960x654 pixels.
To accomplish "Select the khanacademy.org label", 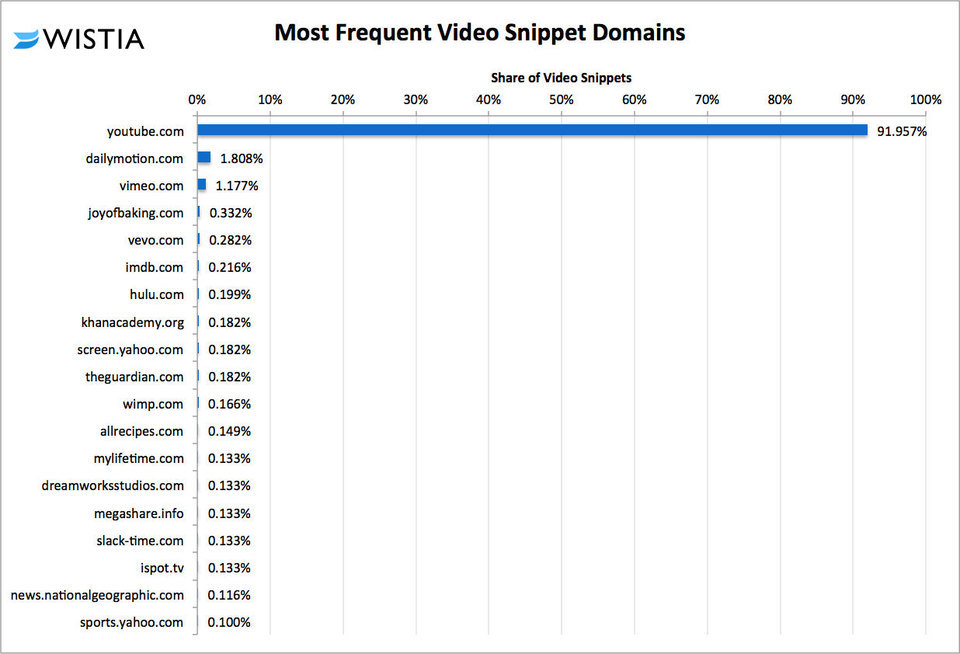I will click(x=132, y=322).
